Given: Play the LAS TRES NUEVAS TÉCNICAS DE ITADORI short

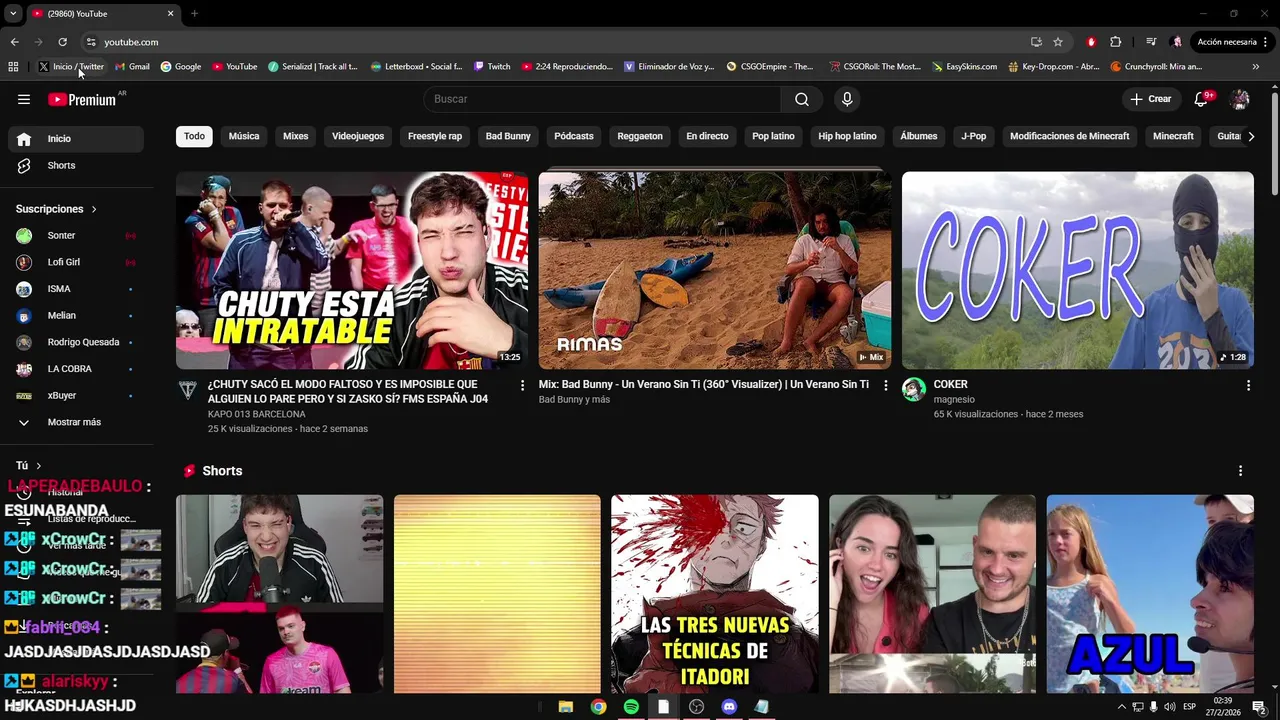Looking at the screenshot, I should pyautogui.click(x=715, y=594).
